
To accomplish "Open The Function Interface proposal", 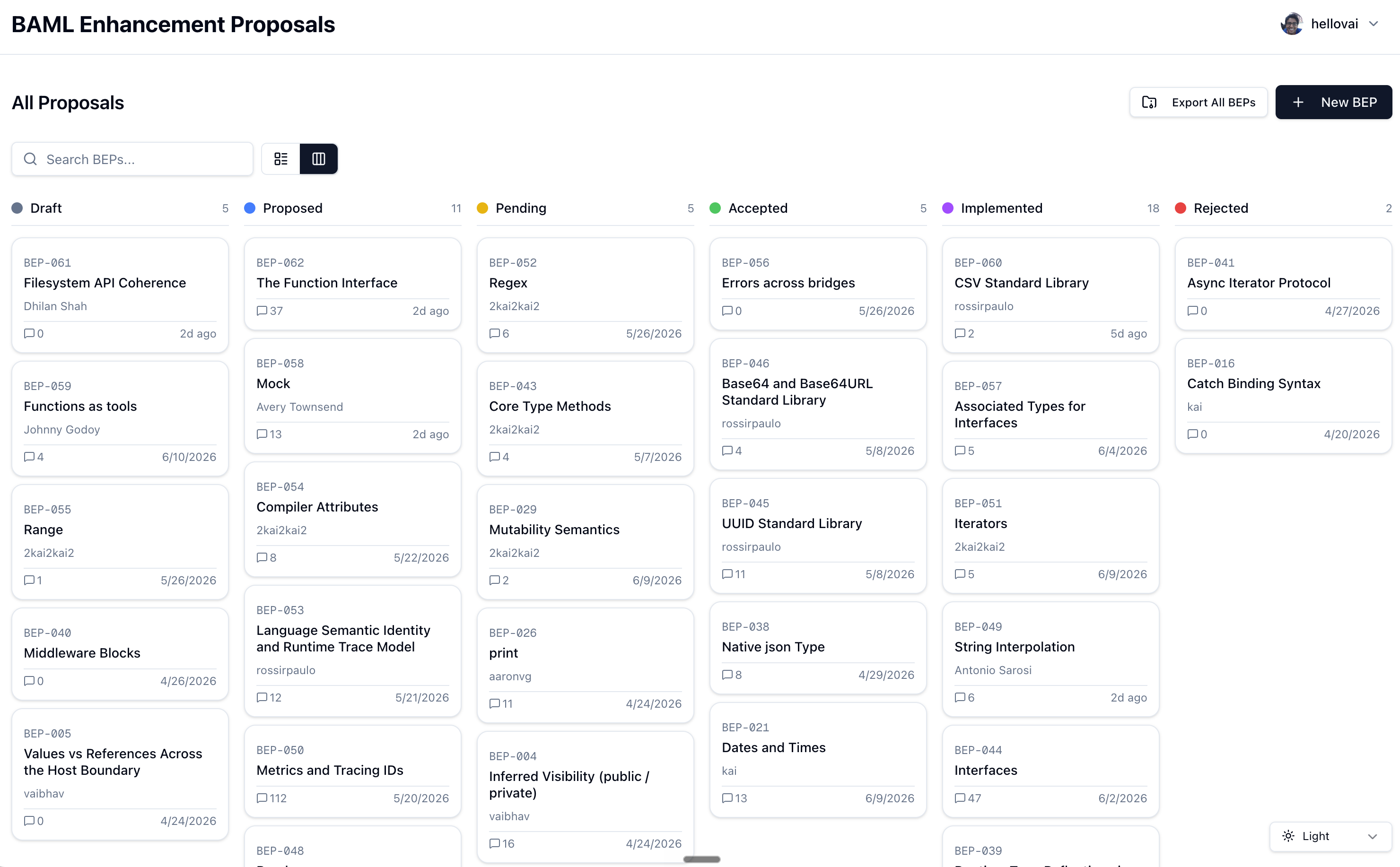I will coord(353,284).
